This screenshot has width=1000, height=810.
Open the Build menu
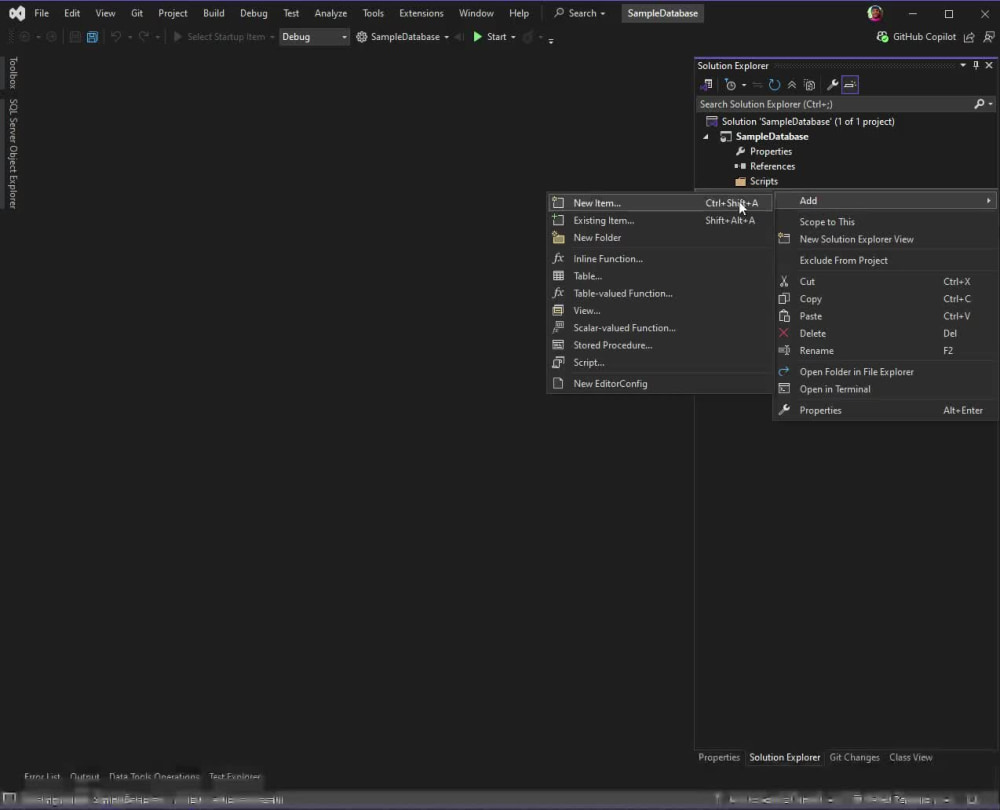[214, 13]
